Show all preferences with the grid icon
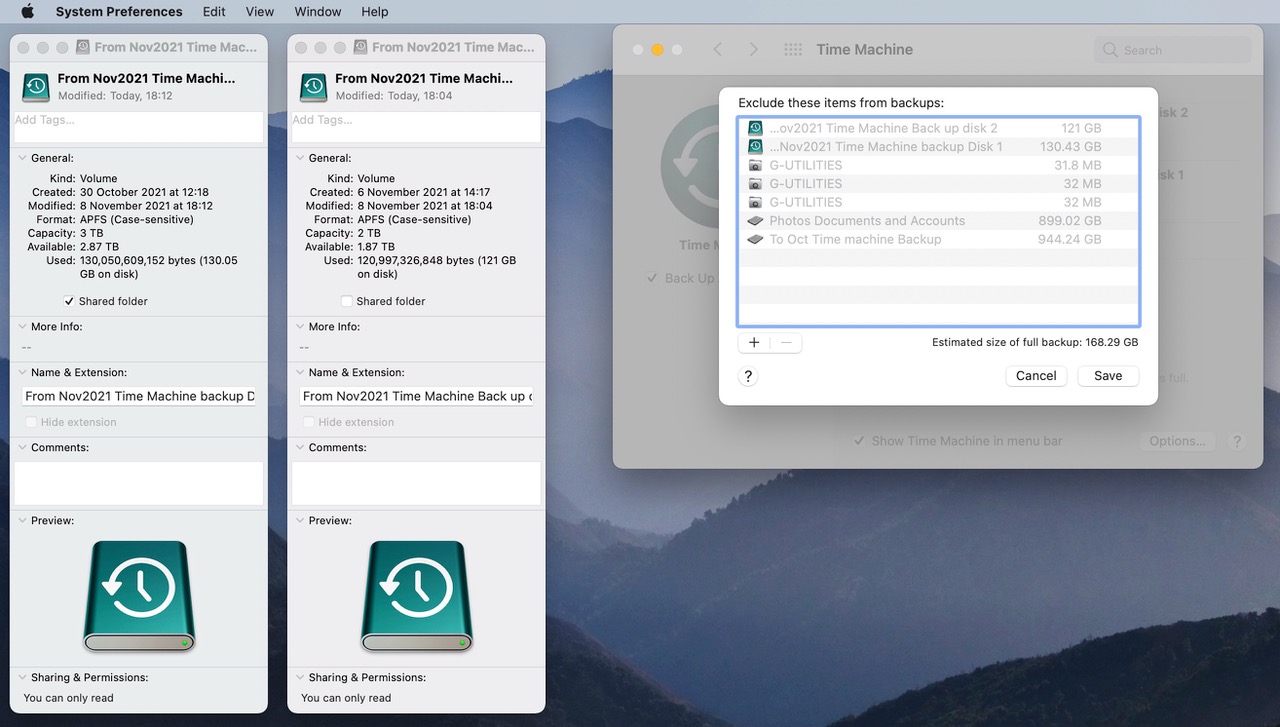This screenshot has width=1280, height=727. (793, 49)
